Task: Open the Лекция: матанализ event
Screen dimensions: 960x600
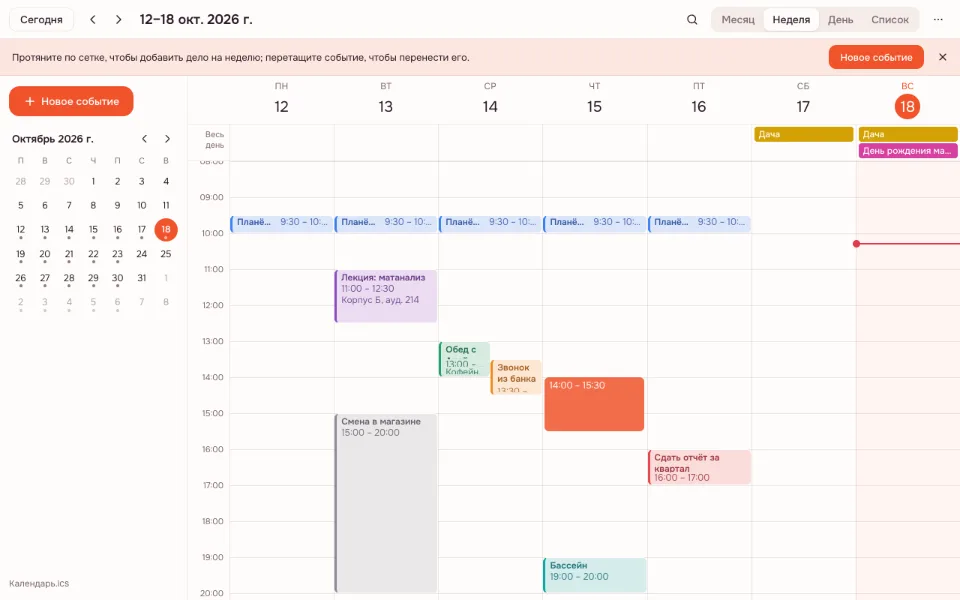Action: point(386,296)
